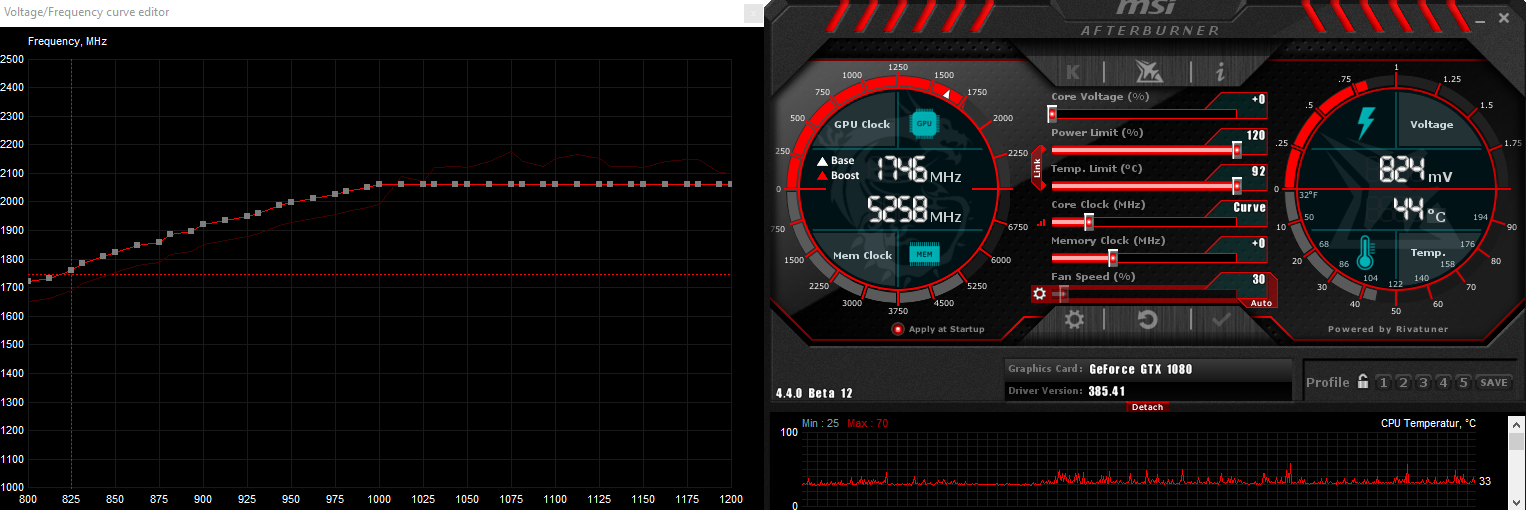The height and width of the screenshot is (510, 1526).
Task: Select profile slot 4
Action: point(1443,382)
